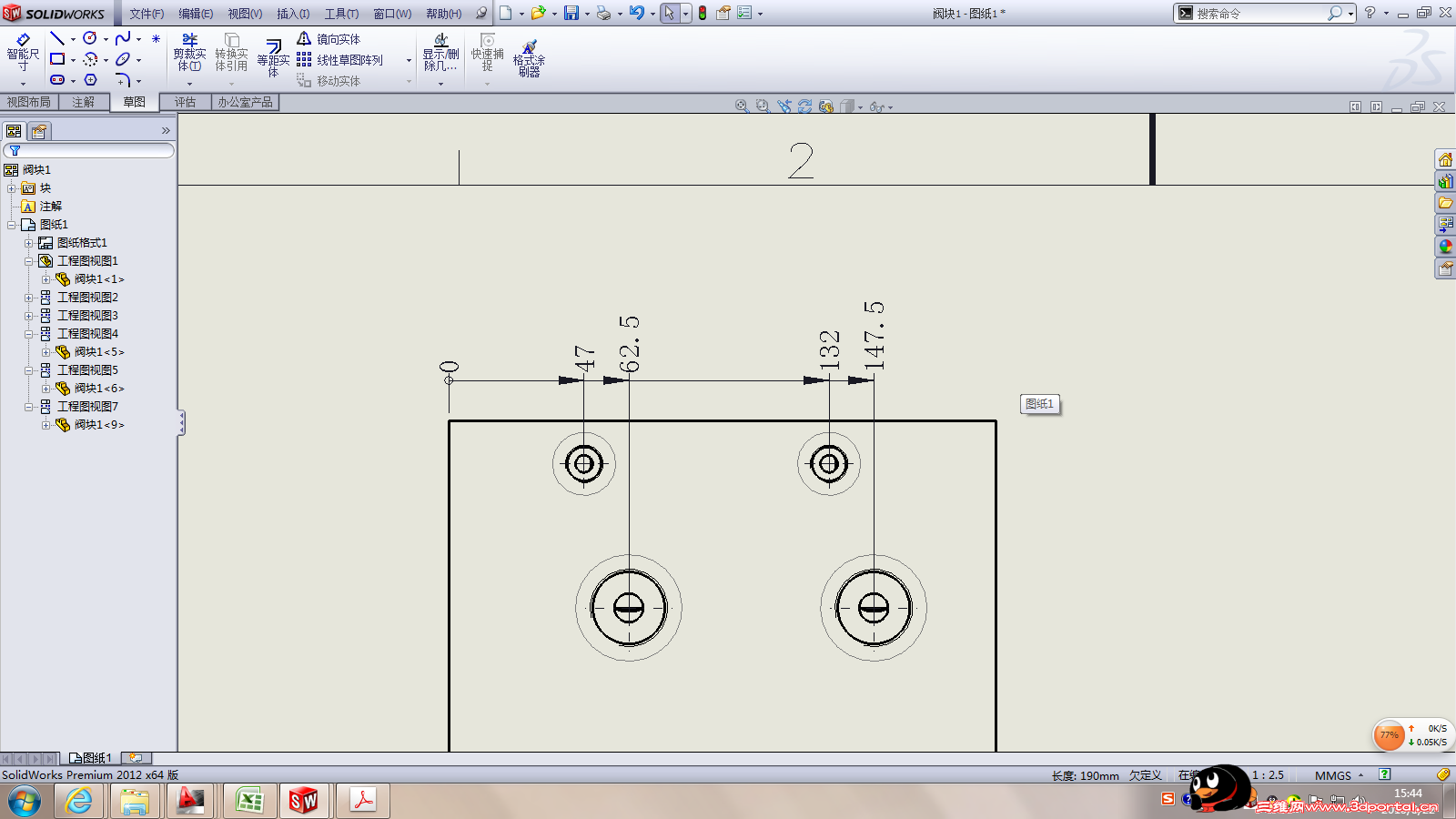Image resolution: width=1456 pixels, height=819 pixels.
Task: Open SolidWorks Resources home icon
Action: tap(1445, 159)
